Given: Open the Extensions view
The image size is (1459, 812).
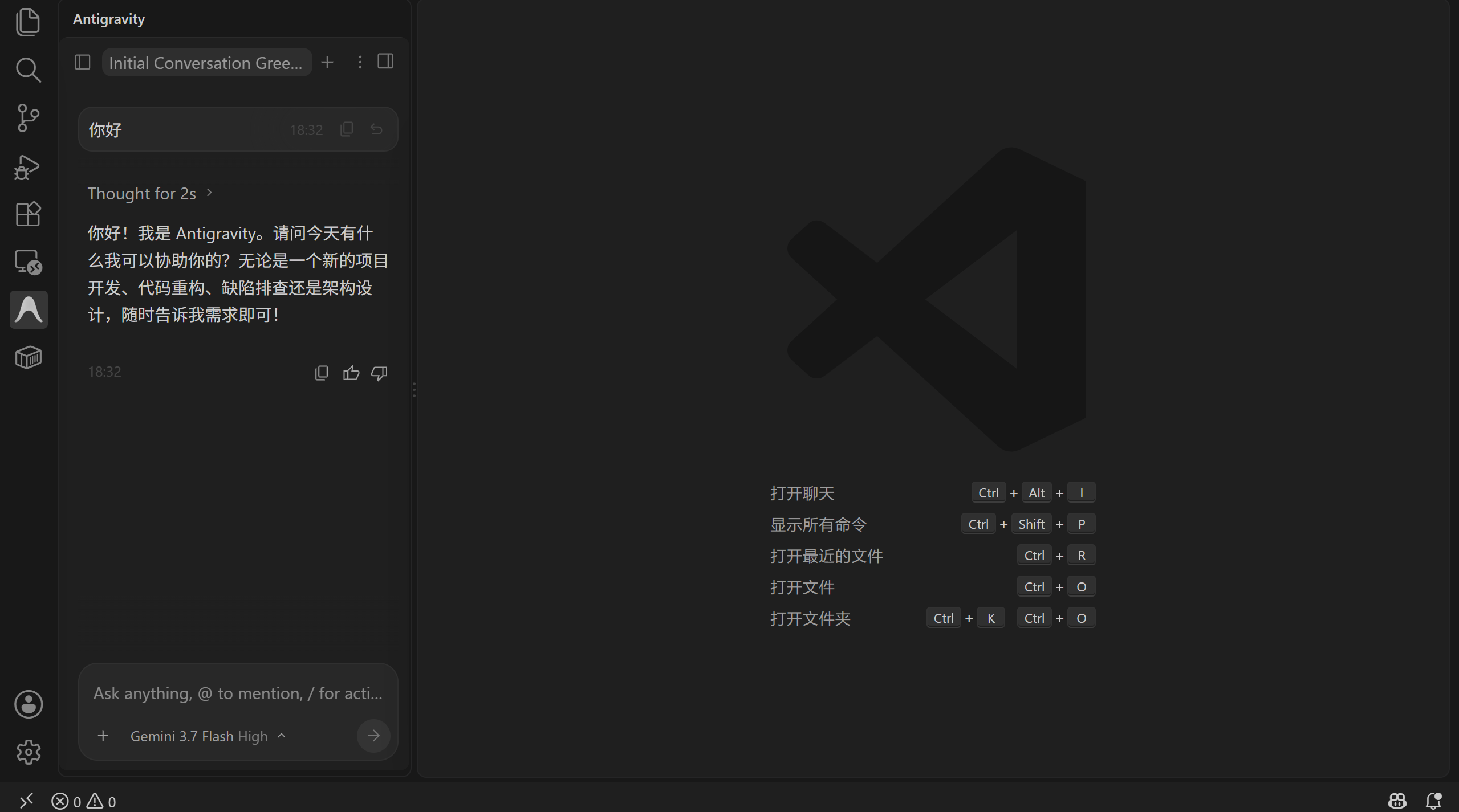Looking at the screenshot, I should (x=28, y=214).
